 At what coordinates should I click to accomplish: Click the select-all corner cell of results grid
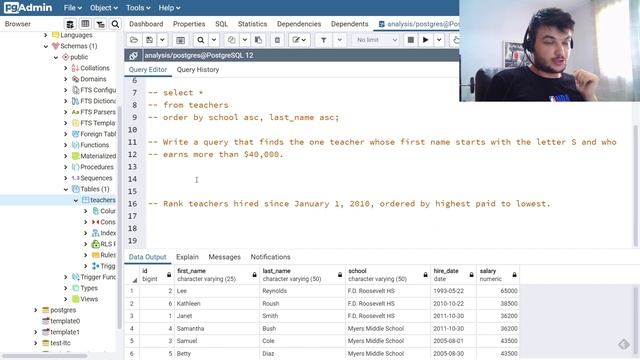point(132,275)
